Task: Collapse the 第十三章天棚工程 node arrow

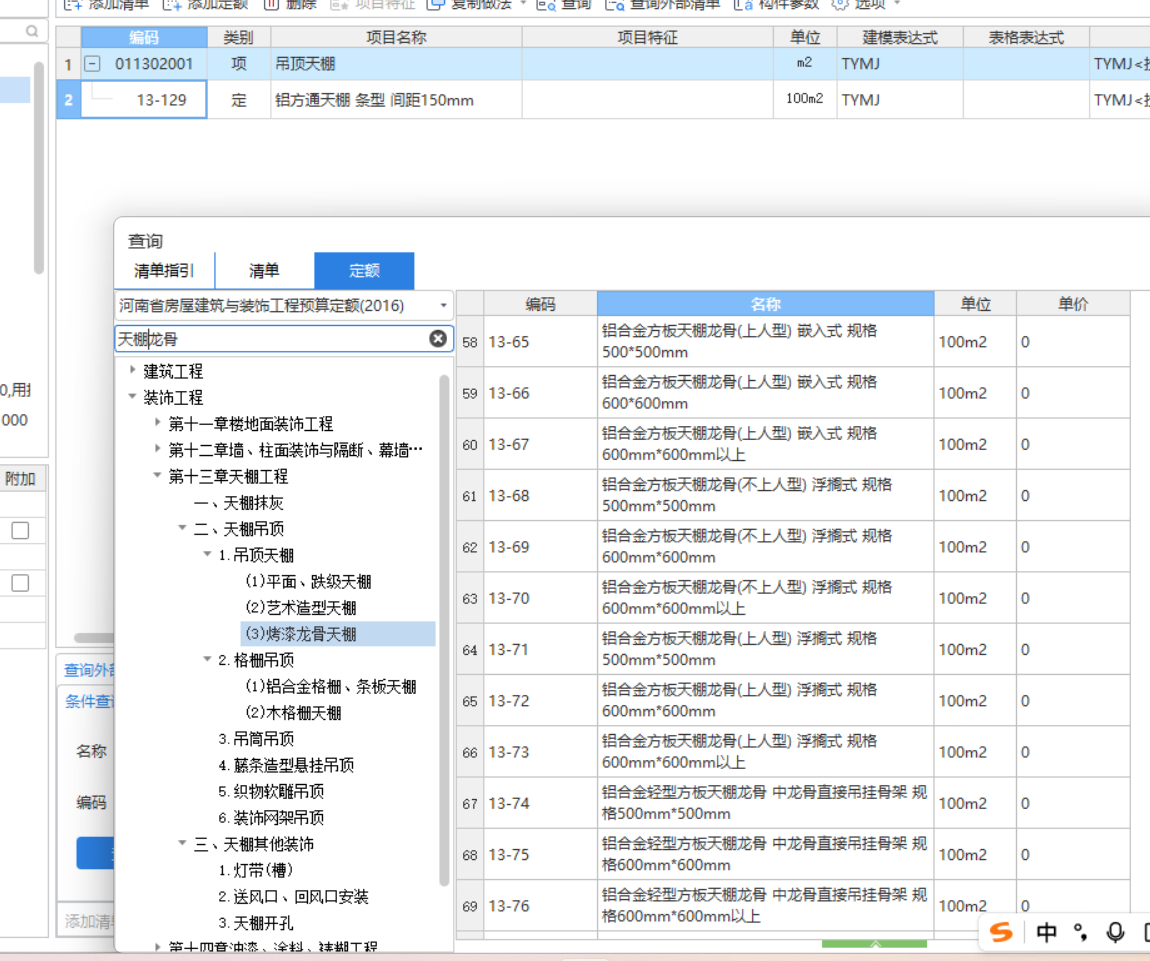Action: pyautogui.click(x=157, y=475)
